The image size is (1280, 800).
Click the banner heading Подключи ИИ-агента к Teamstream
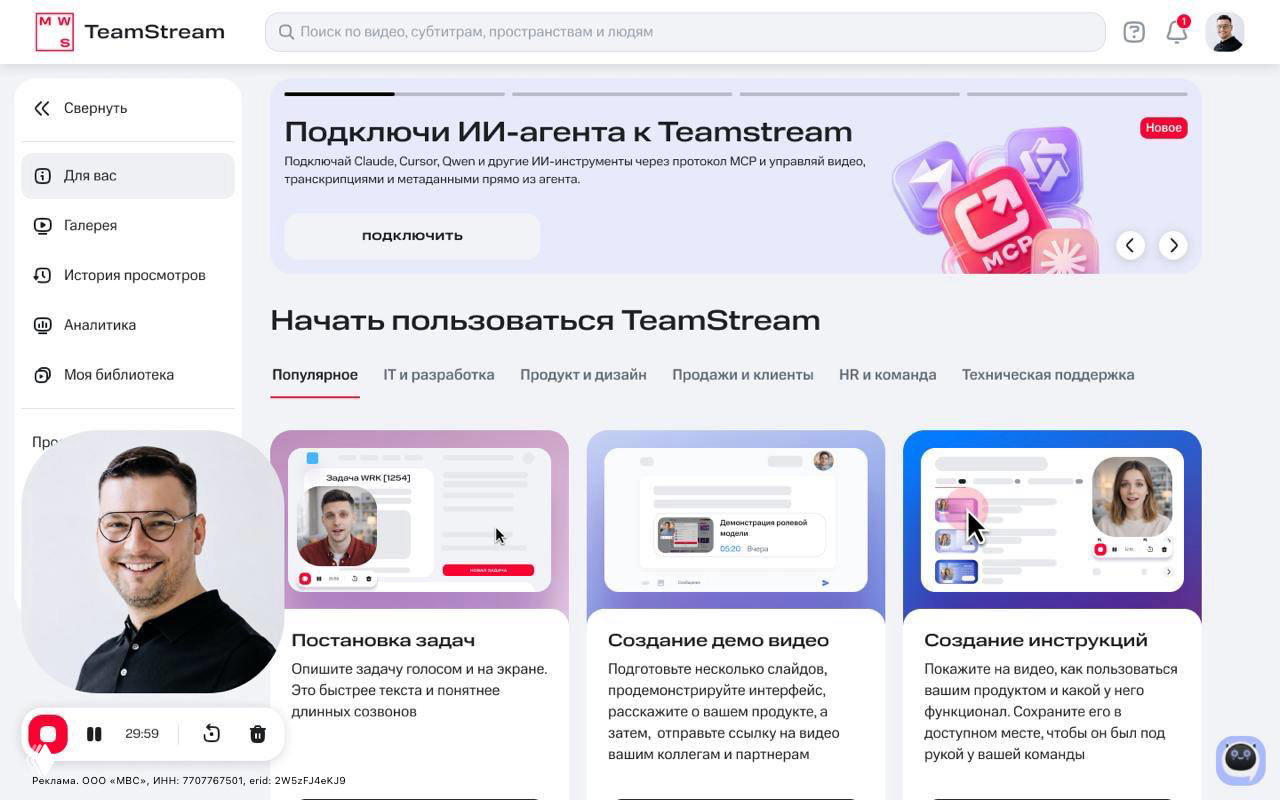568,132
